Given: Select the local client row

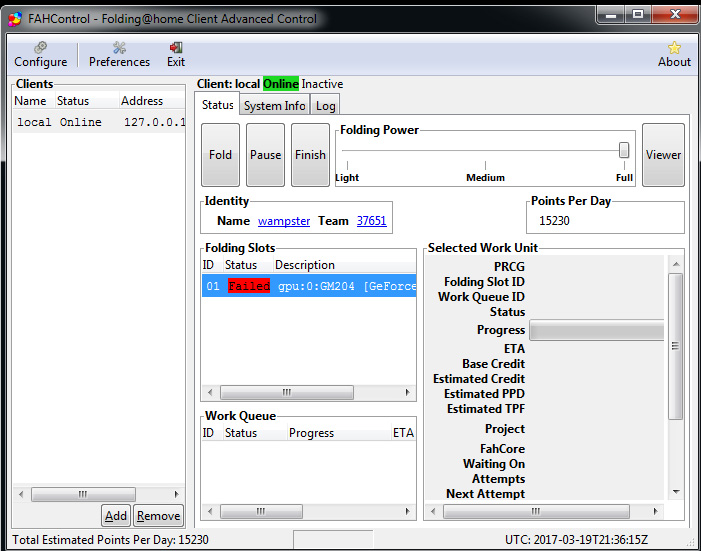Looking at the screenshot, I should [99, 122].
